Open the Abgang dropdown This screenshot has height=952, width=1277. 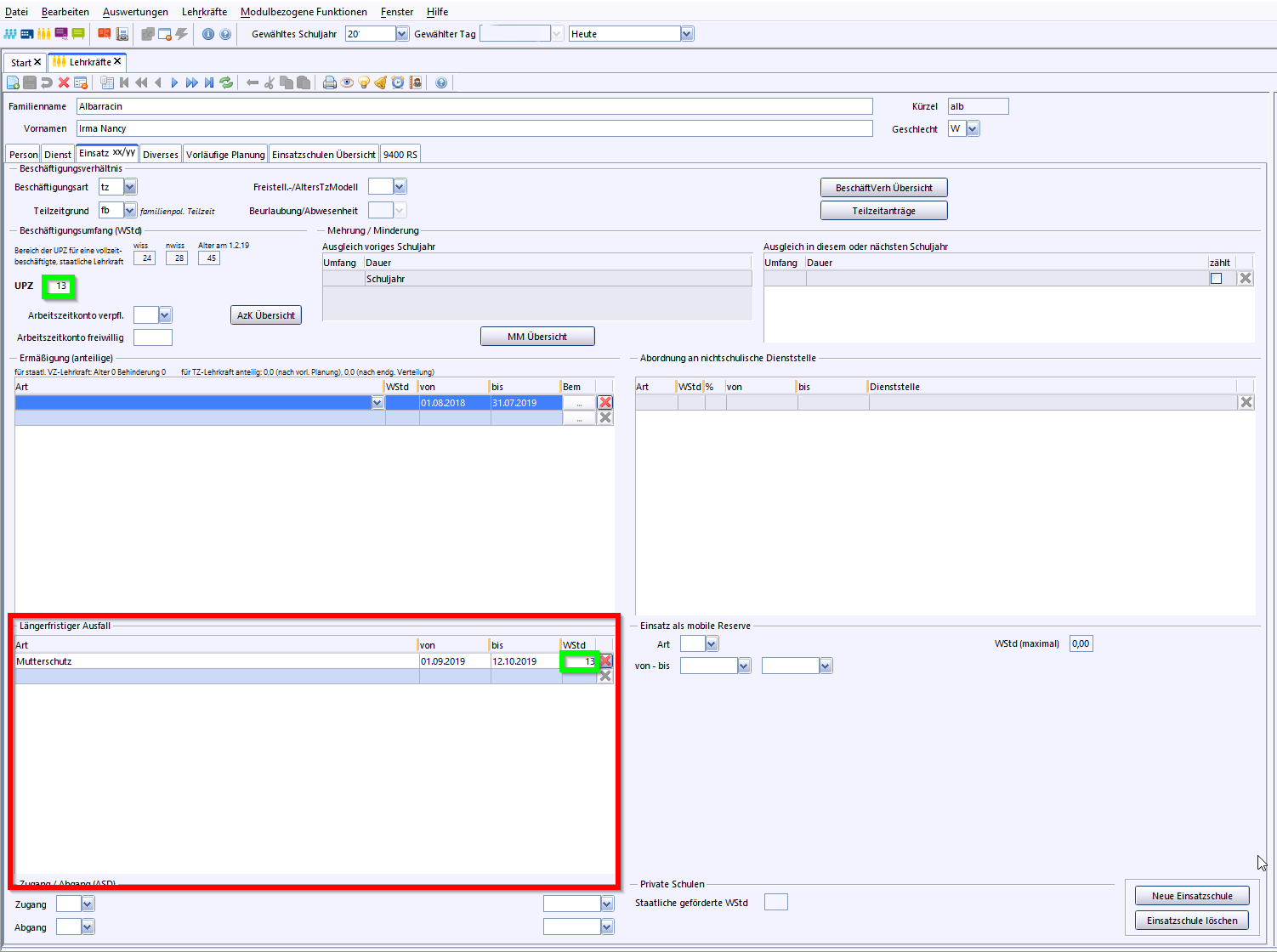tap(88, 926)
